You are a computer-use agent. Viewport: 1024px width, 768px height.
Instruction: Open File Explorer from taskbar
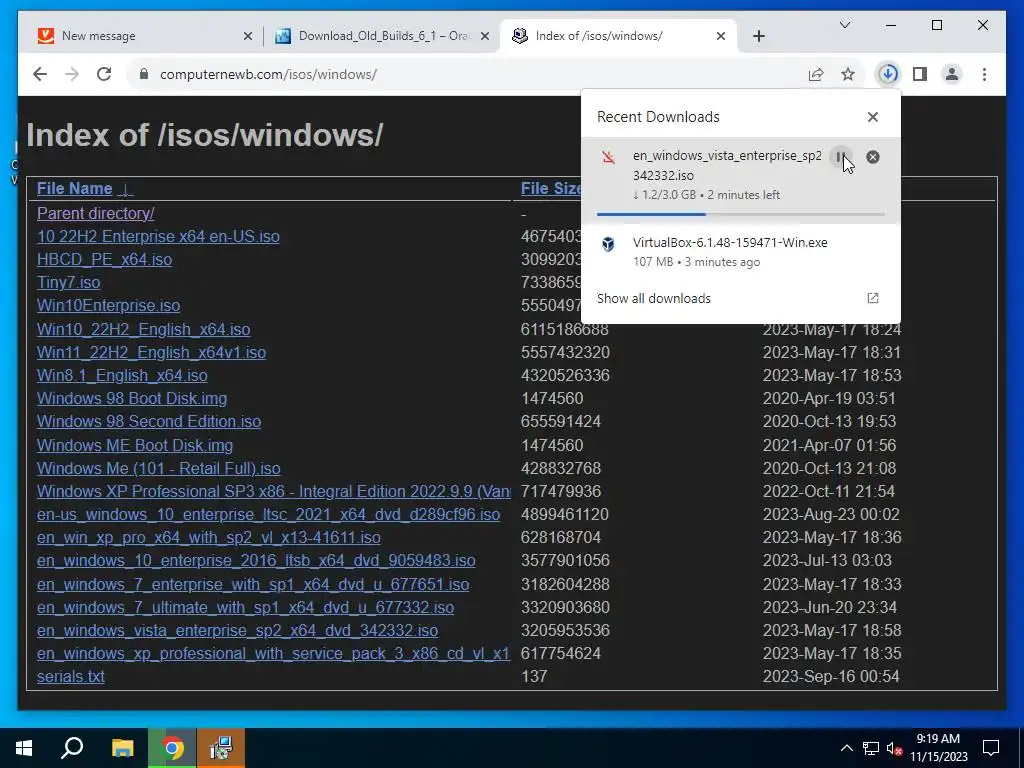coord(122,748)
